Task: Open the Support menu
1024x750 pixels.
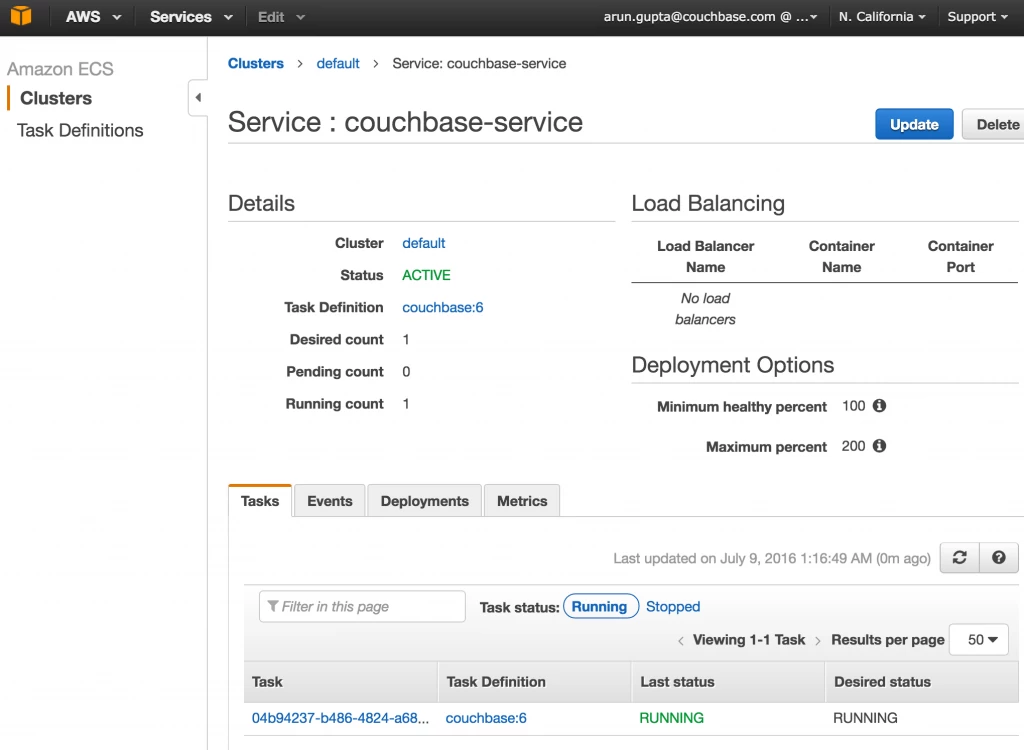Action: pos(978,17)
